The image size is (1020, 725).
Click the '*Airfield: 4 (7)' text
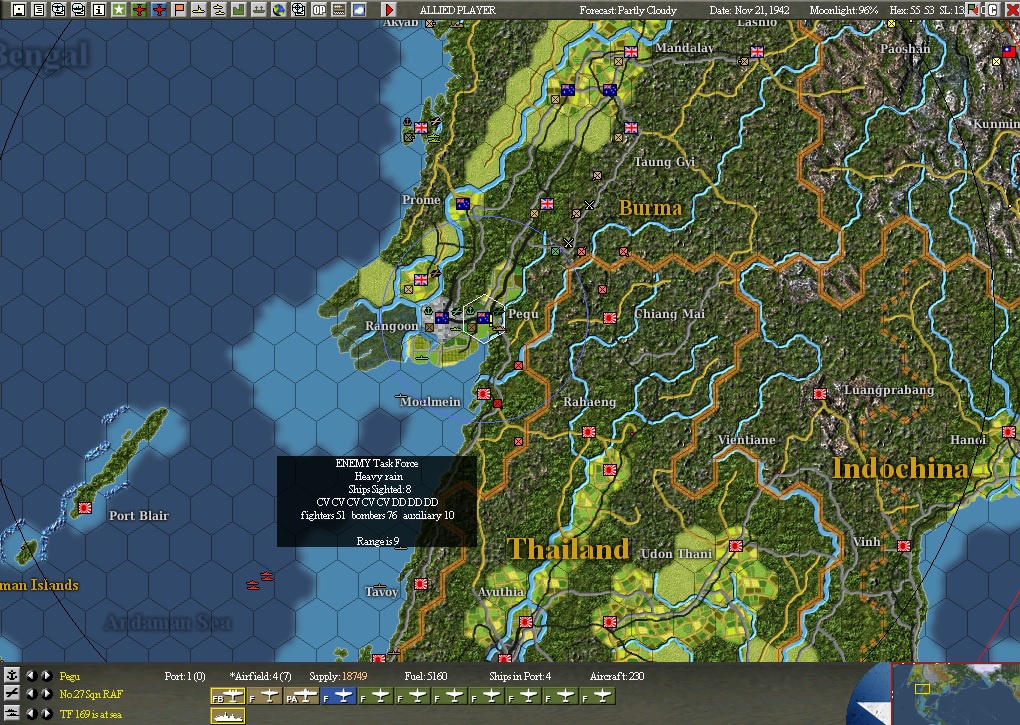[x=260, y=676]
